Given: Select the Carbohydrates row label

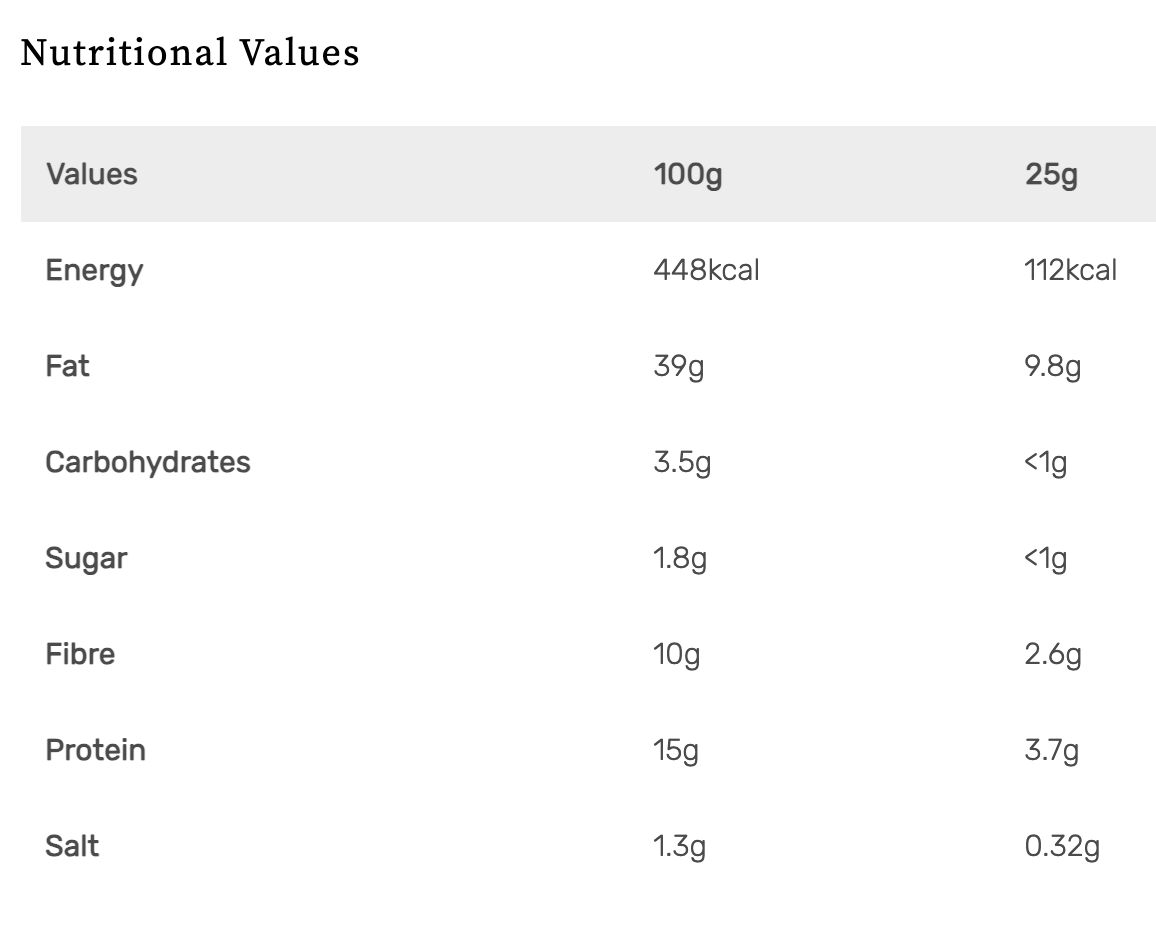Looking at the screenshot, I should click(x=148, y=462).
